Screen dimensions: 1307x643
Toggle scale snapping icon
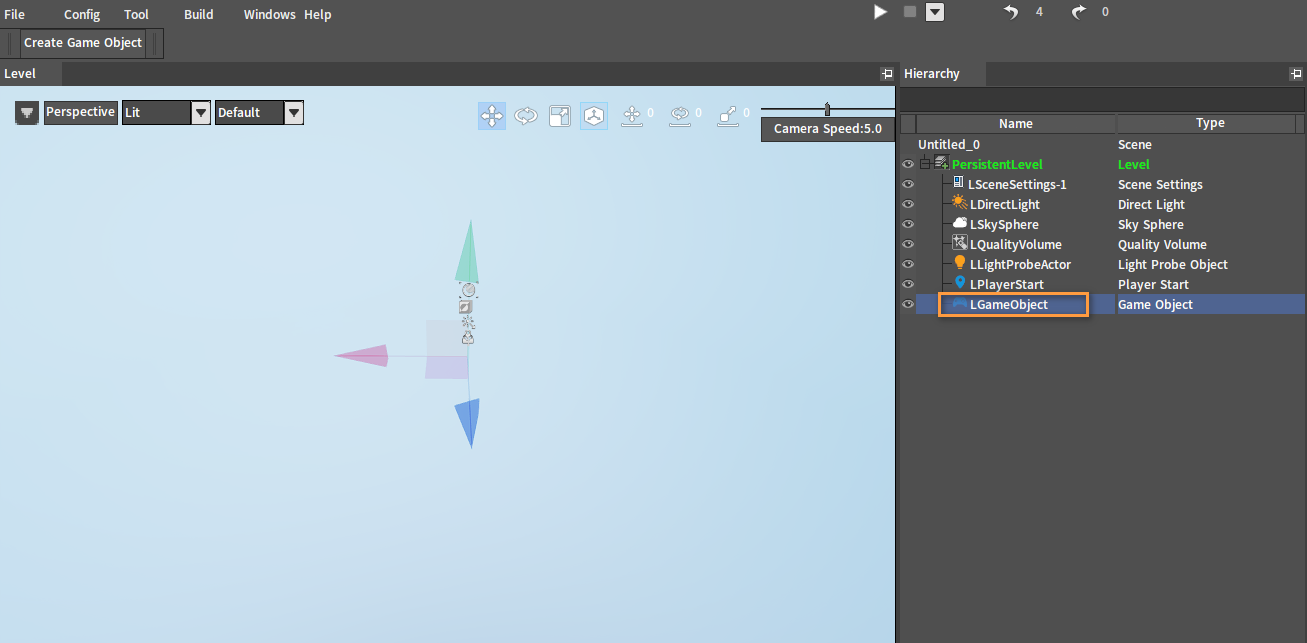point(728,116)
